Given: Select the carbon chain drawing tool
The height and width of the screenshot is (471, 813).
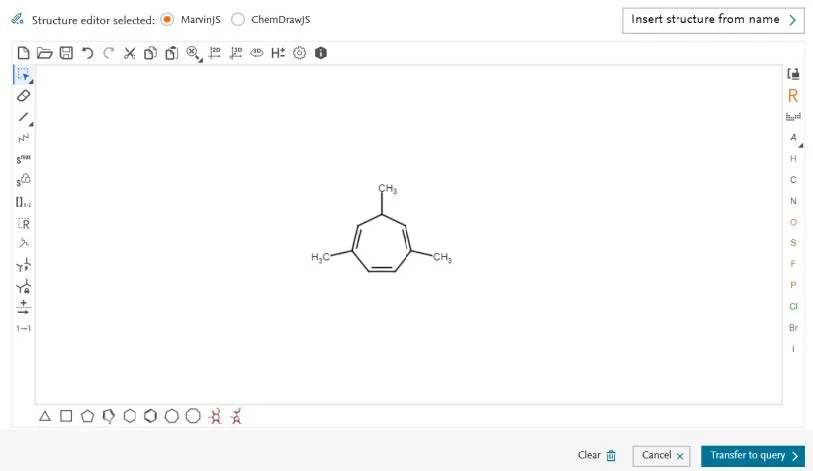Looking at the screenshot, I should point(23,138).
